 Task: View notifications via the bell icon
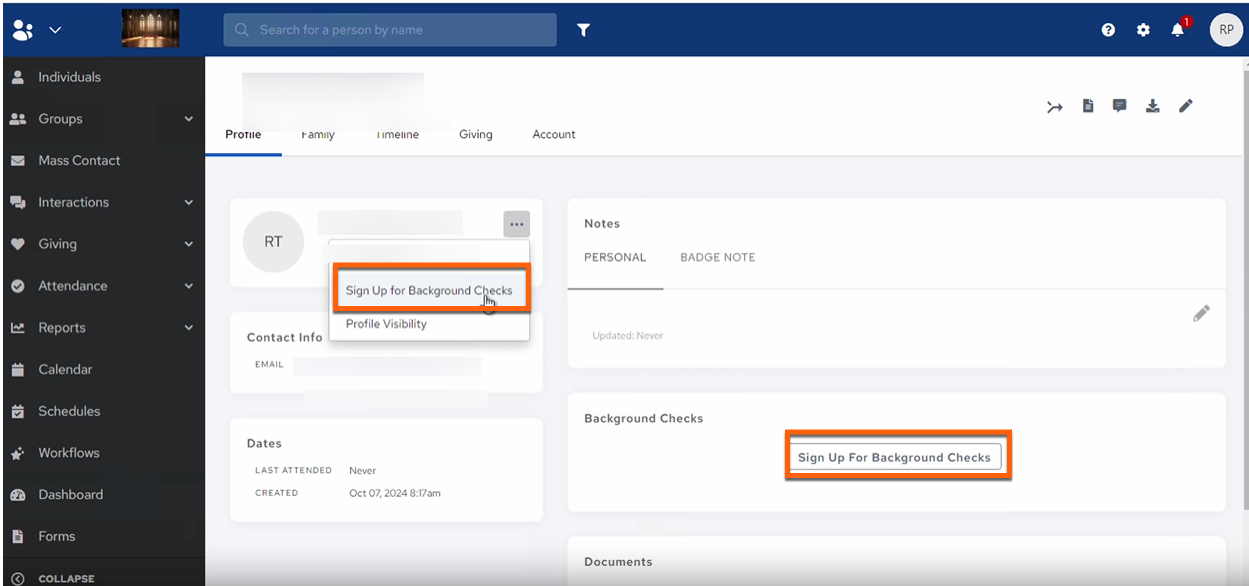[x=1178, y=30]
